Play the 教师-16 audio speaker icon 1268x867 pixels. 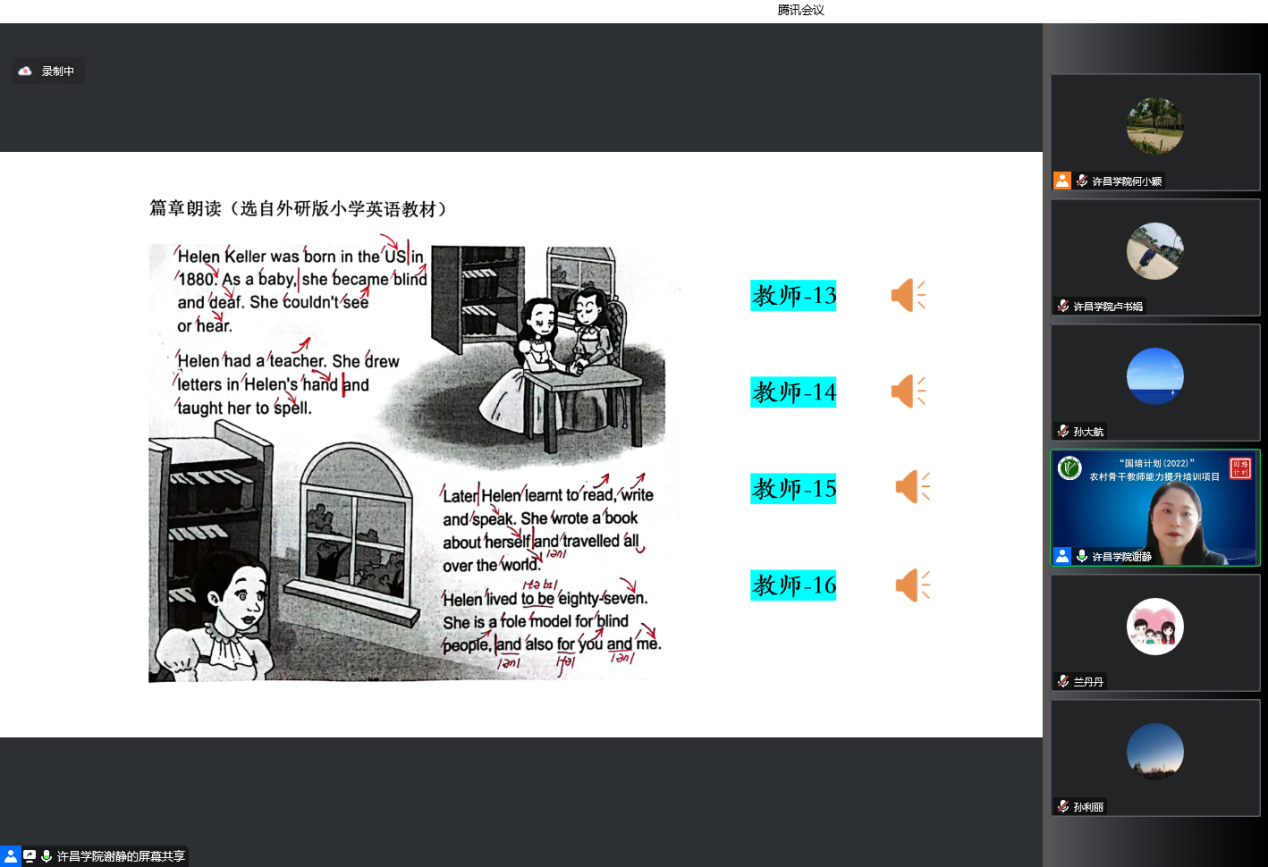(x=910, y=584)
